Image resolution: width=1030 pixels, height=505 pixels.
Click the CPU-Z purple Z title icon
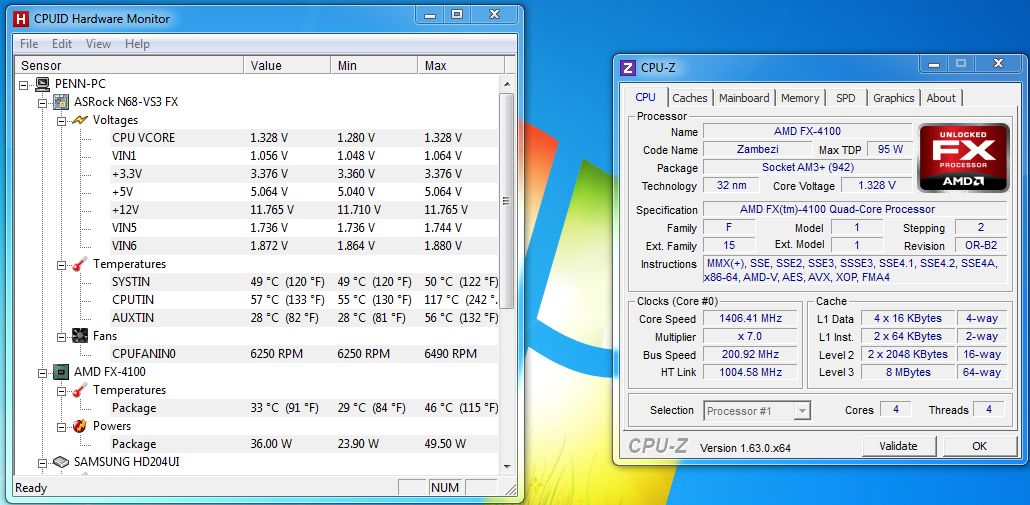click(628, 67)
